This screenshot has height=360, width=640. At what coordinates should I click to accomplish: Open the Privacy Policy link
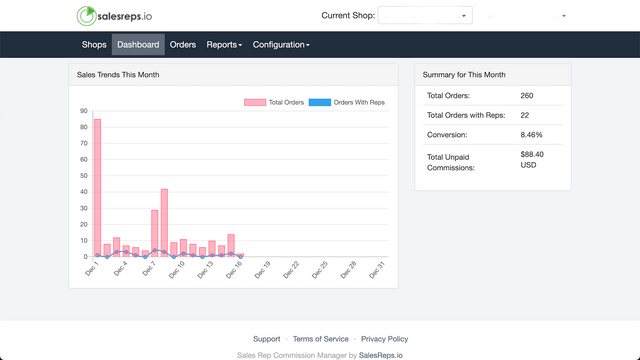(x=384, y=339)
